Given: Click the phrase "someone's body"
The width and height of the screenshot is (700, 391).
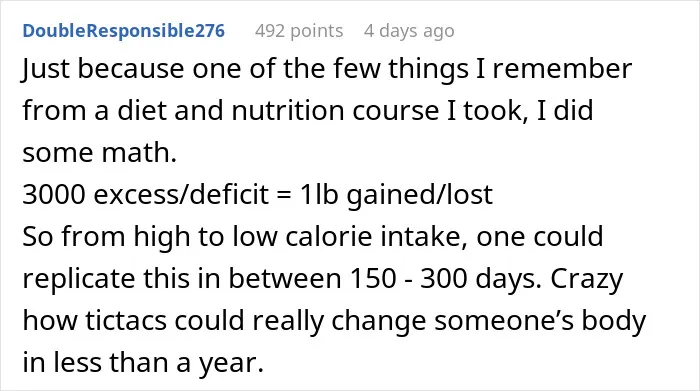Looking at the screenshot, I should tap(540, 320).
